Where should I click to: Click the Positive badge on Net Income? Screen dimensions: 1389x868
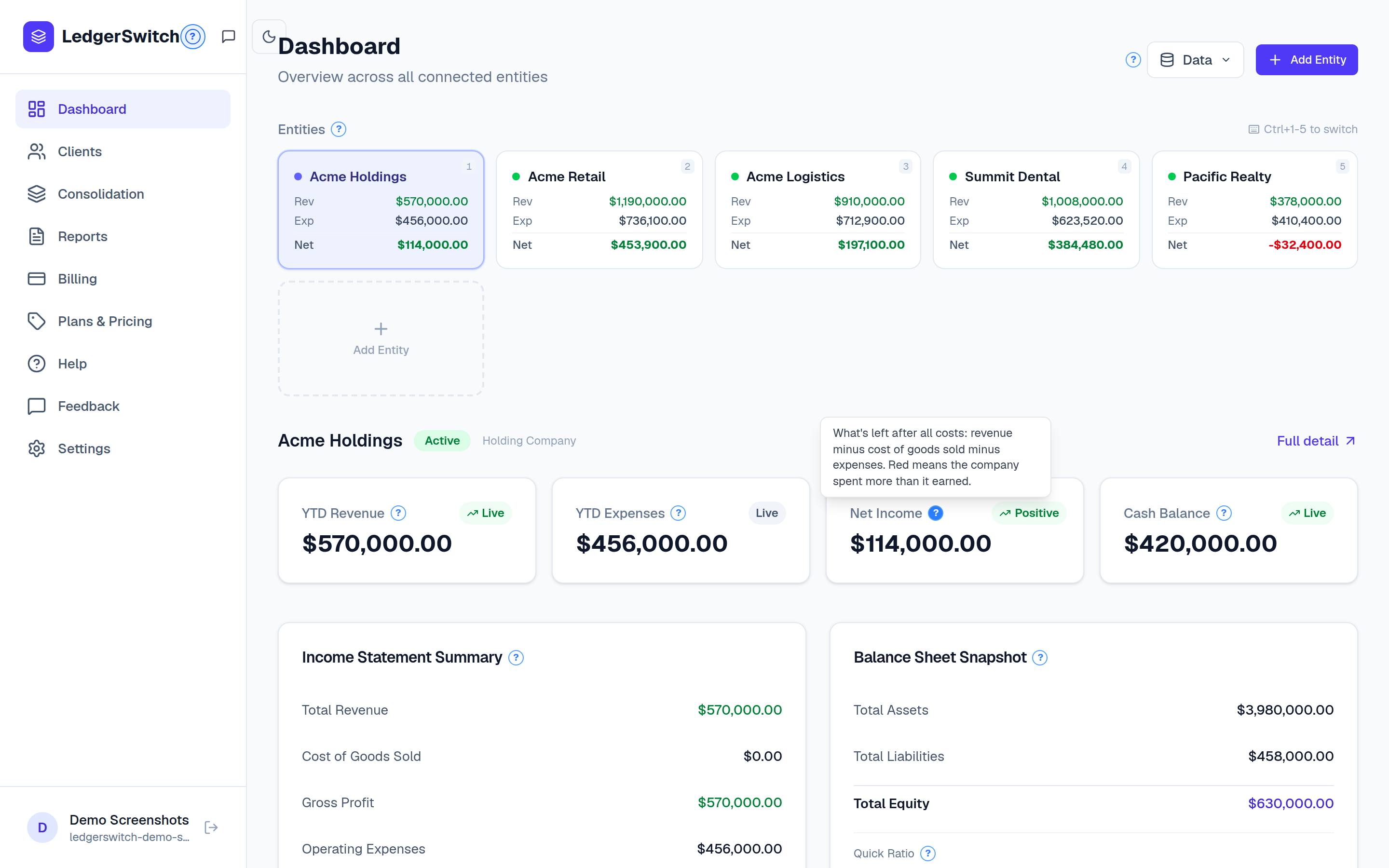point(1029,513)
